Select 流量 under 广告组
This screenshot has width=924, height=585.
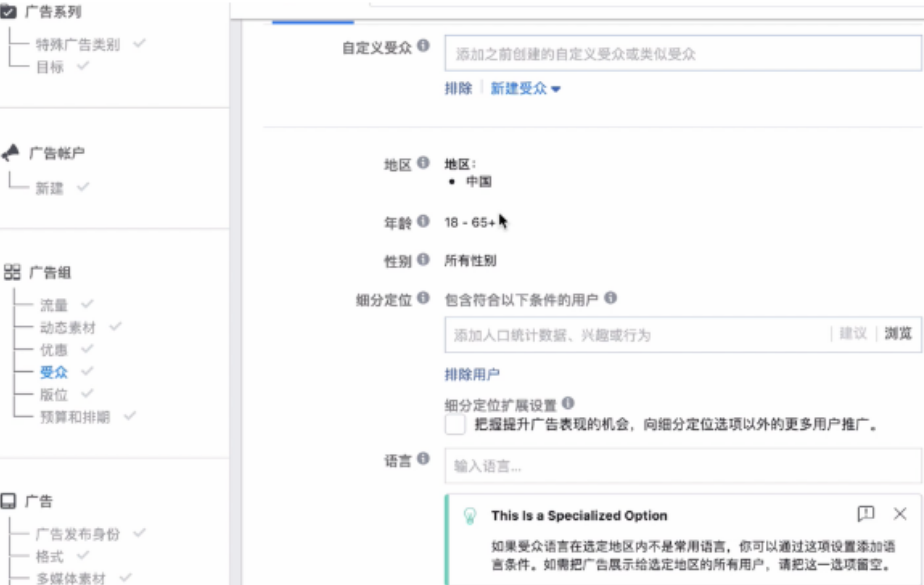[x=54, y=305]
